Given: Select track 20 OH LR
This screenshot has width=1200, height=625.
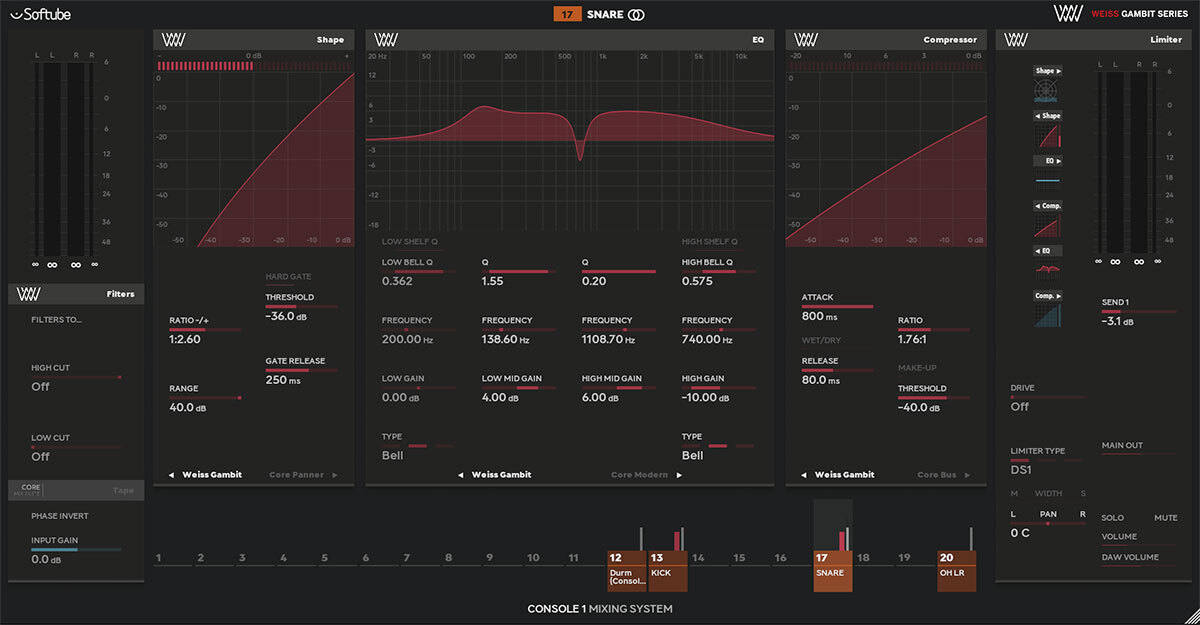Looking at the screenshot, I should pyautogui.click(x=957, y=571).
